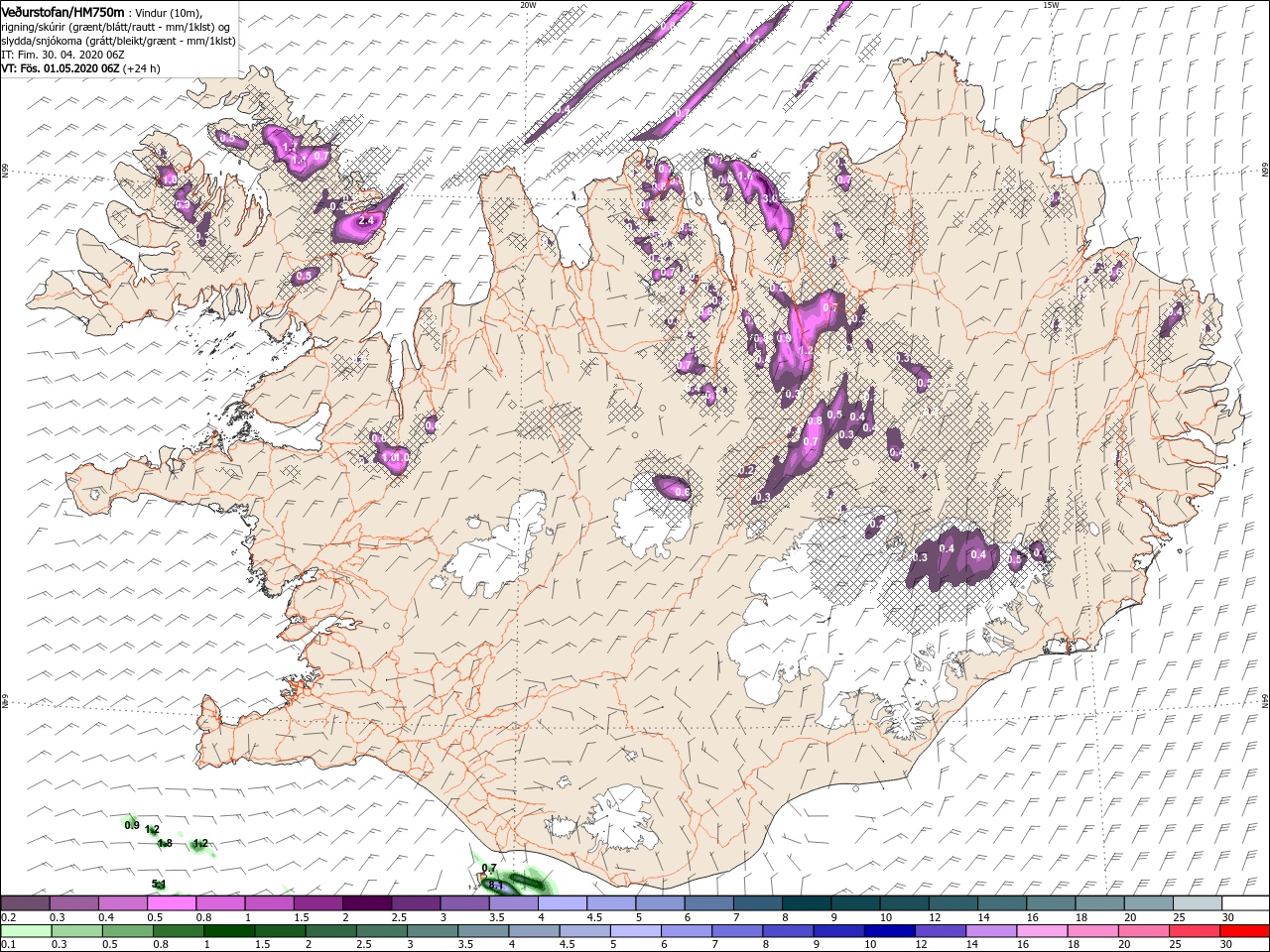Pick the upper scale swatch labeled 8
The height and width of the screenshot is (952, 1270).
tap(807, 903)
